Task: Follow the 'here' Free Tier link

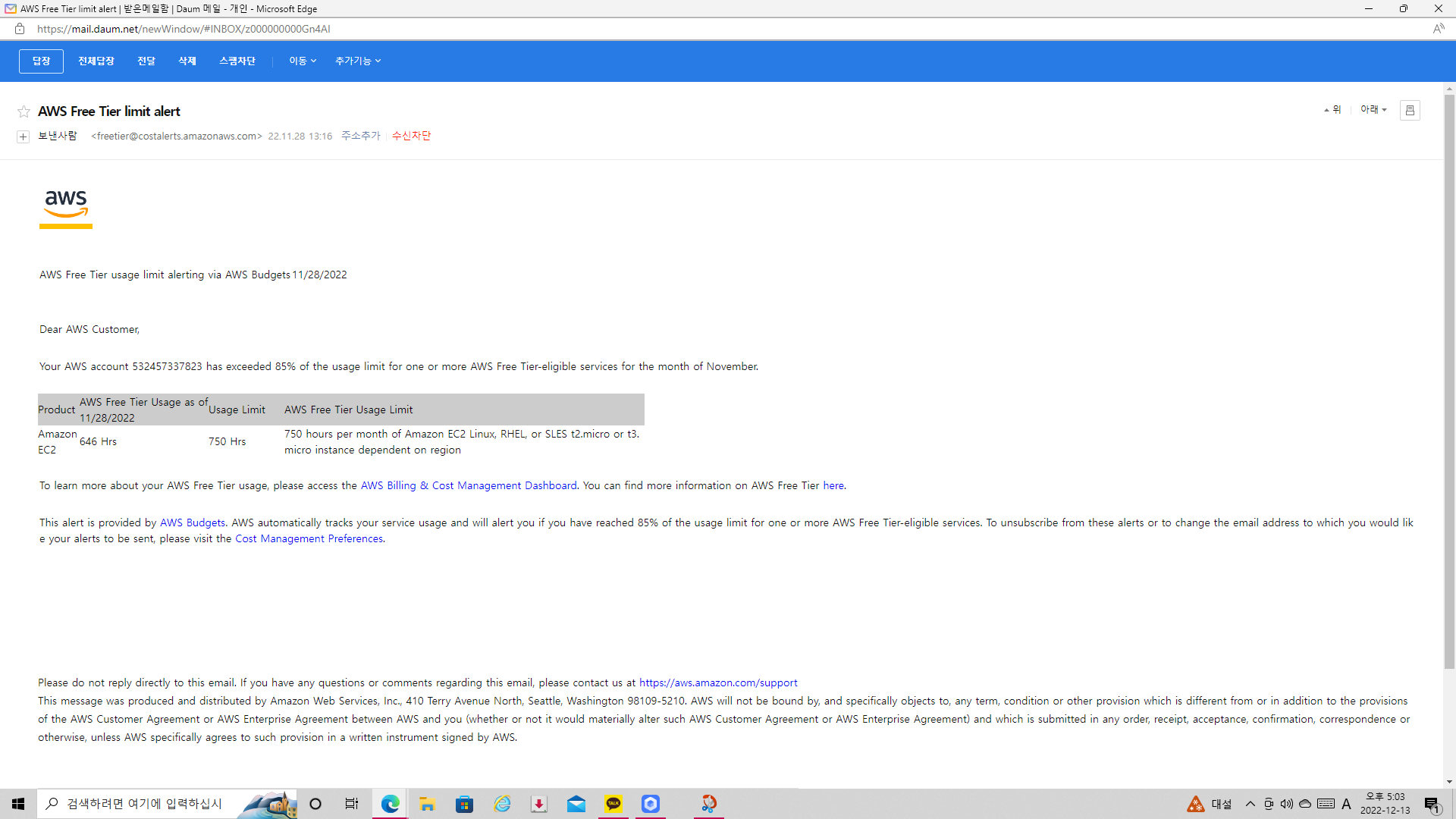Action: tap(833, 485)
